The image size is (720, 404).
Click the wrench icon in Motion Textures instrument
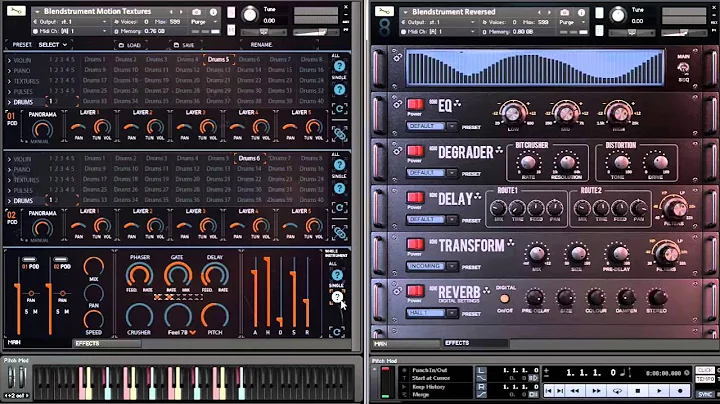[16, 10]
